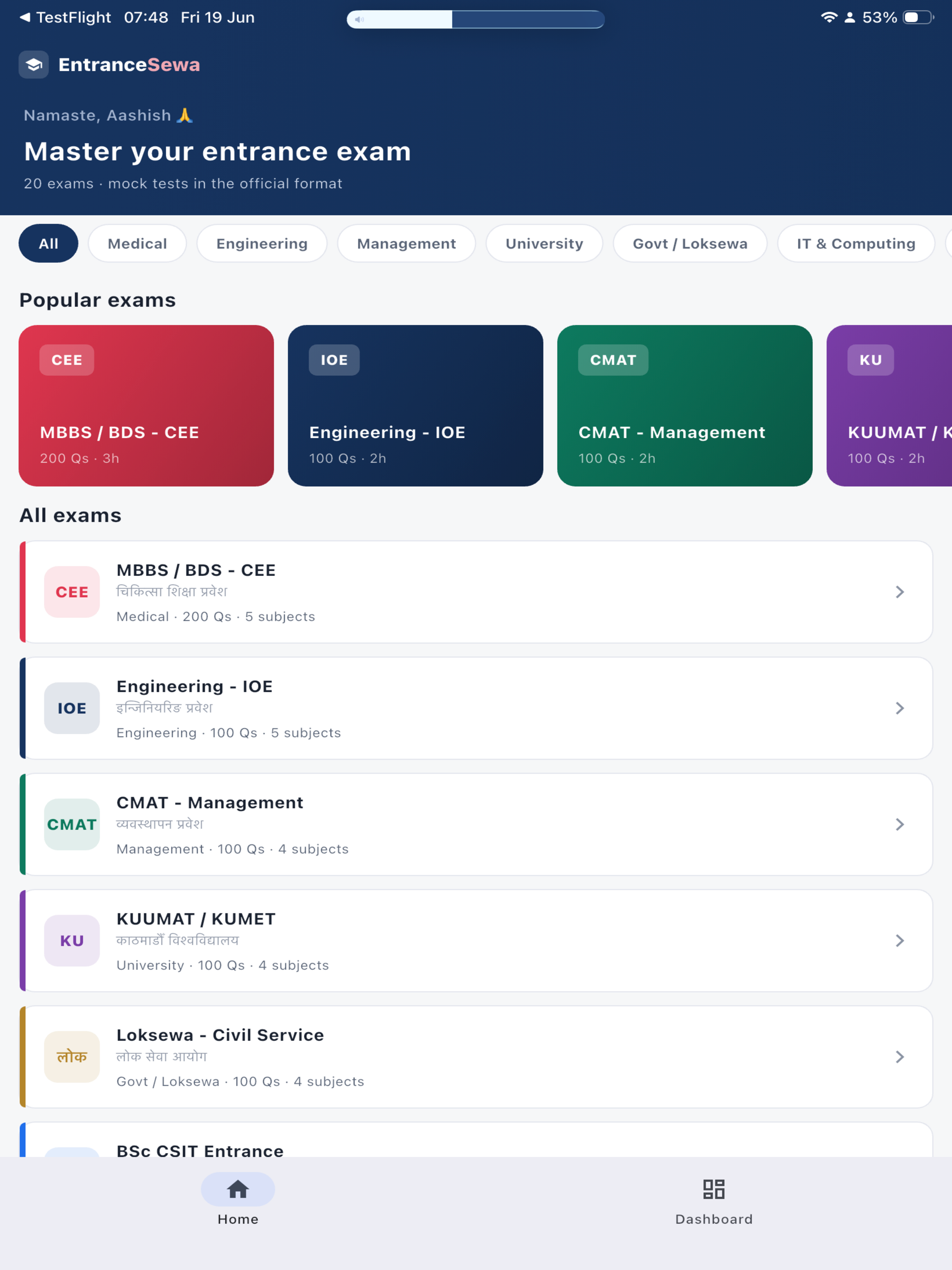The width and height of the screenshot is (952, 1270).
Task: Filter exams by Management
Action: click(406, 244)
